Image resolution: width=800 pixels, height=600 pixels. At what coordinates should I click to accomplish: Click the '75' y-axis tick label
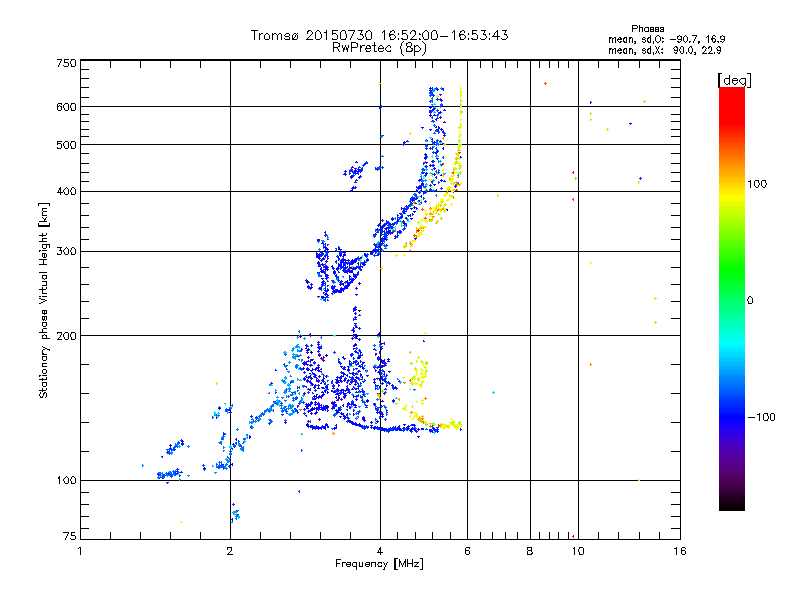[70, 536]
